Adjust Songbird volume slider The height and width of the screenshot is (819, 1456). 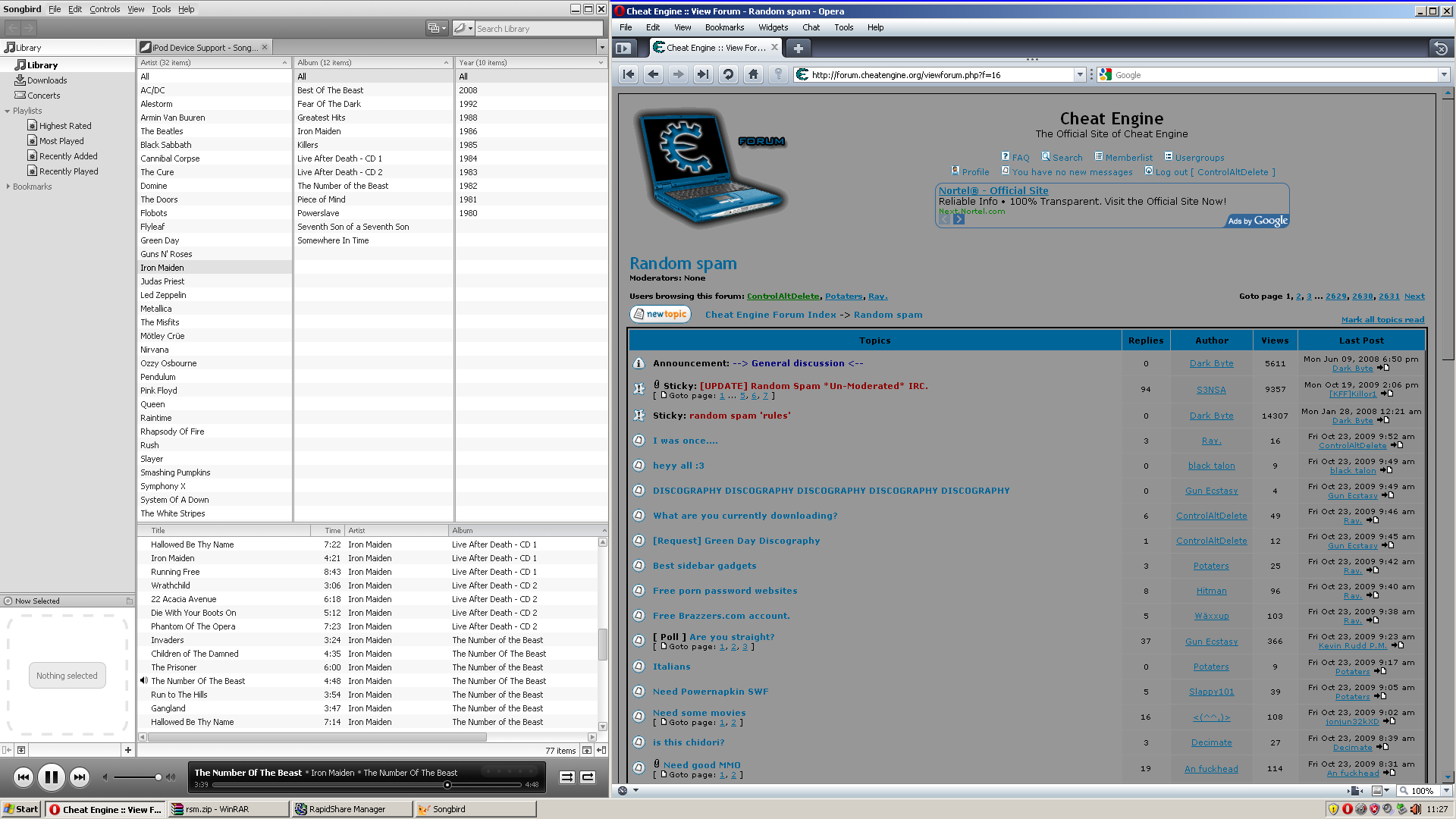136,777
